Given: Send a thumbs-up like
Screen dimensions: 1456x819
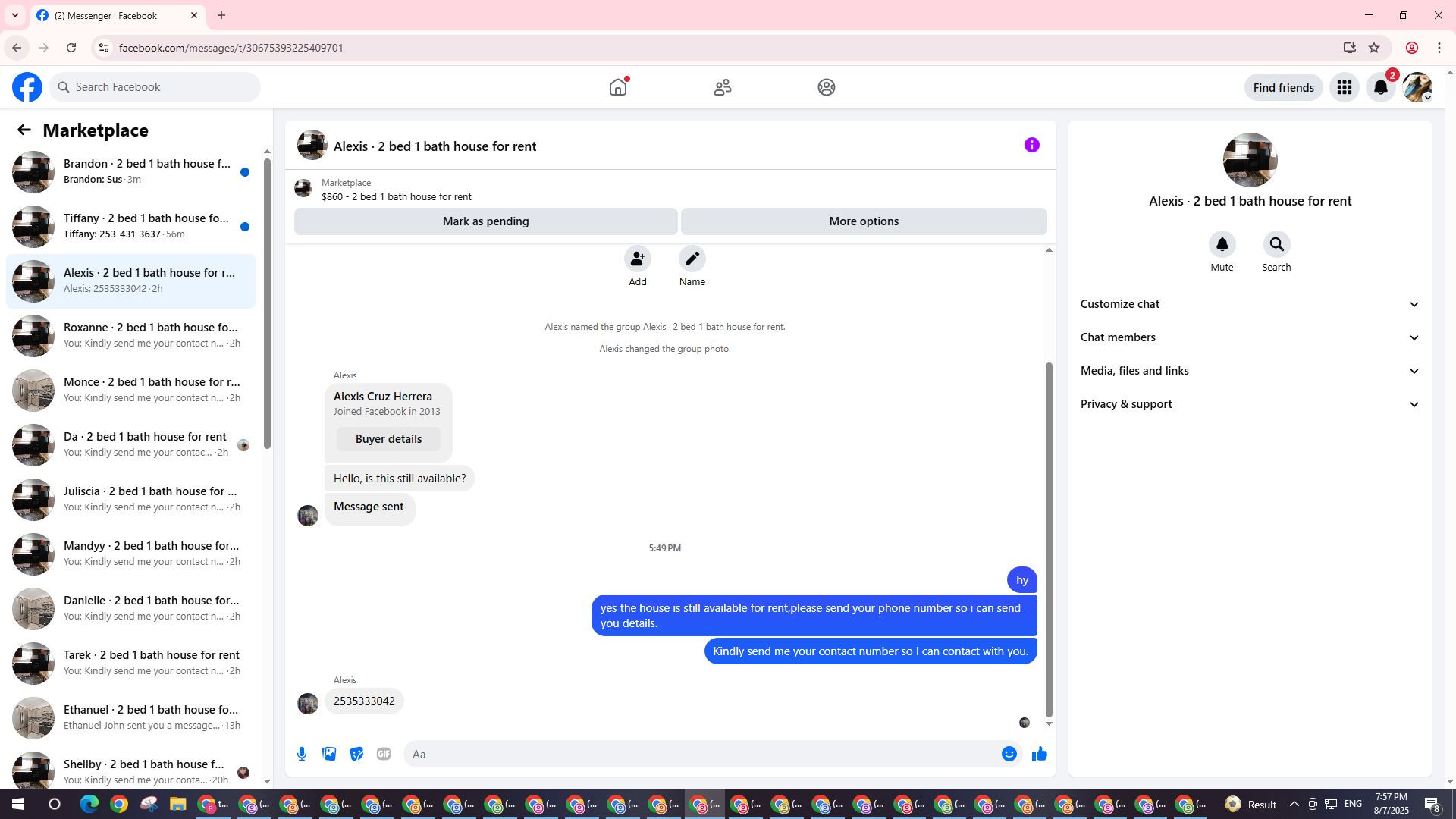Looking at the screenshot, I should [x=1040, y=754].
